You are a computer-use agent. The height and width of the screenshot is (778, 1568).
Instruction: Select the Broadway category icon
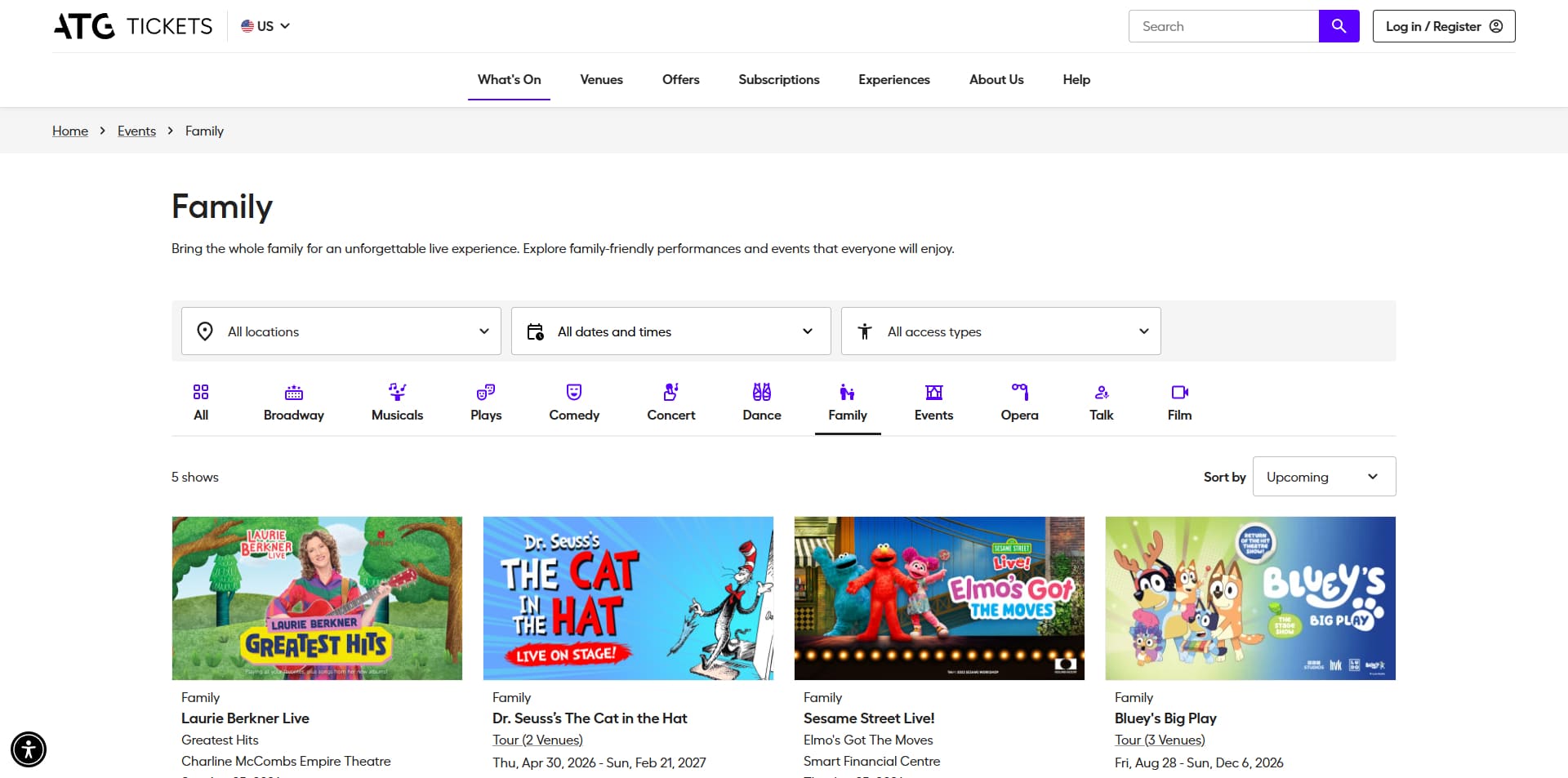pyautogui.click(x=294, y=392)
